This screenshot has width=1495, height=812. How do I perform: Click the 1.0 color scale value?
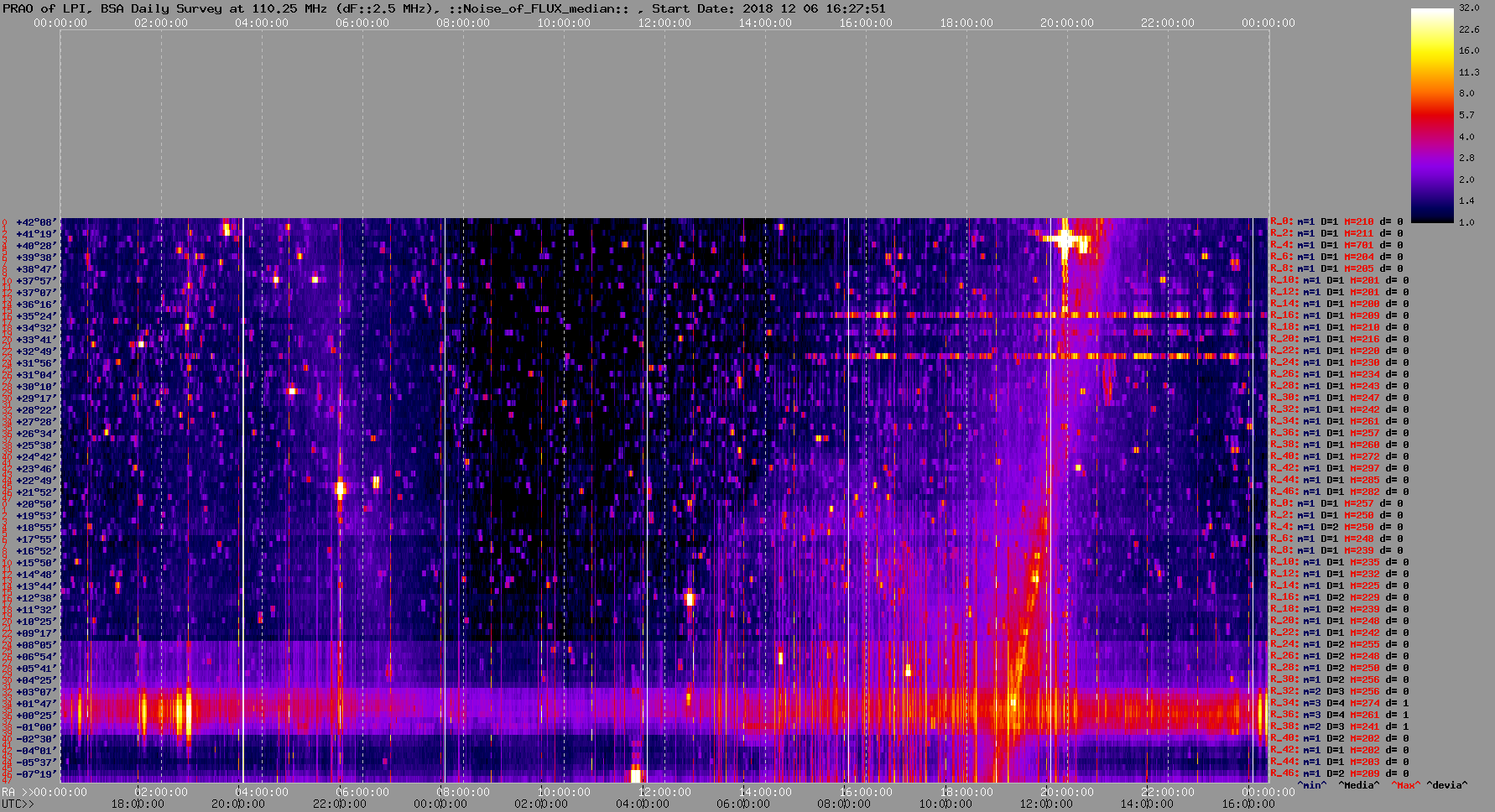point(1466,222)
